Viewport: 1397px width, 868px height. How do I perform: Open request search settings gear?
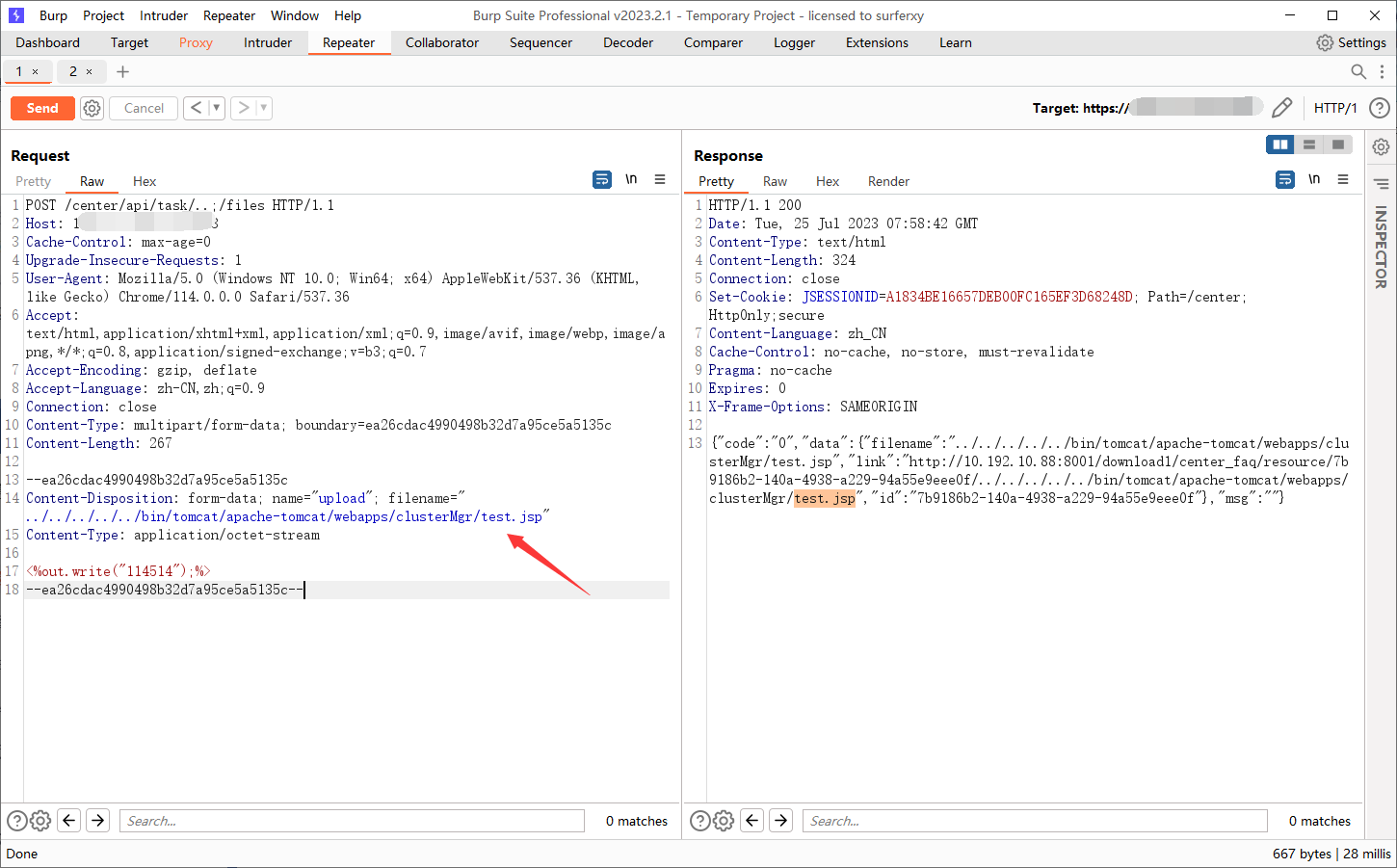coord(40,821)
